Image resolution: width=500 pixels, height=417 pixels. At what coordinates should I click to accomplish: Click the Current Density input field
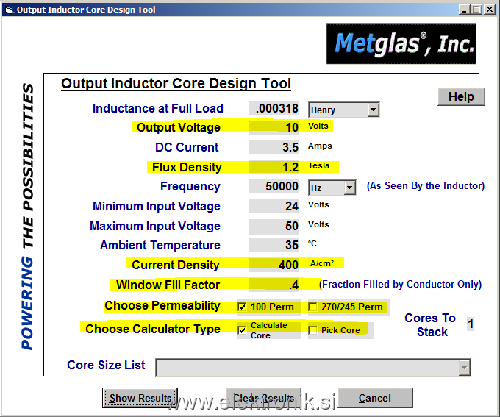coord(274,265)
